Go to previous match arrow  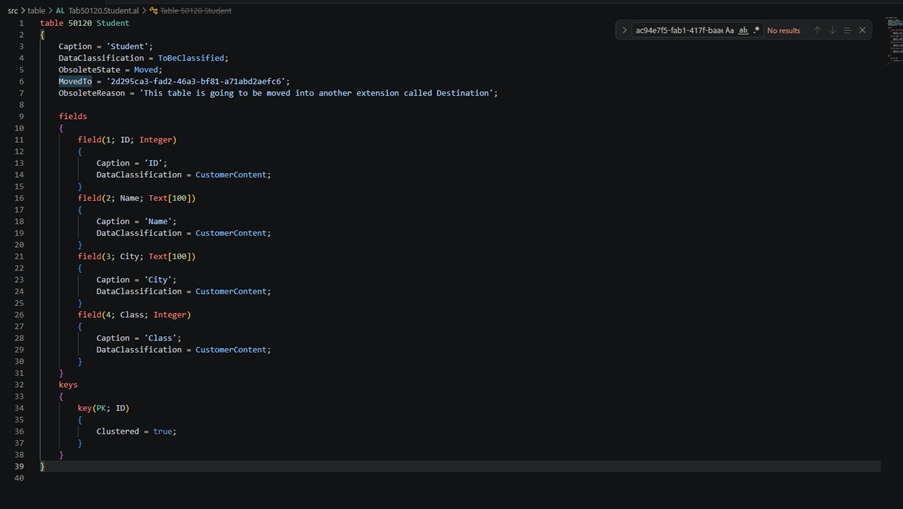coord(817,31)
